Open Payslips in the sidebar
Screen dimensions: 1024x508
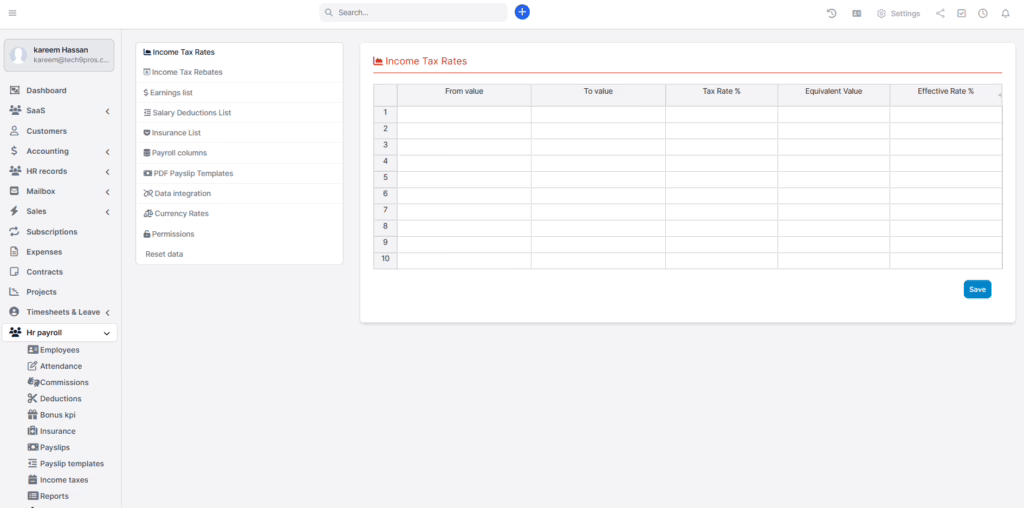[x=54, y=447]
